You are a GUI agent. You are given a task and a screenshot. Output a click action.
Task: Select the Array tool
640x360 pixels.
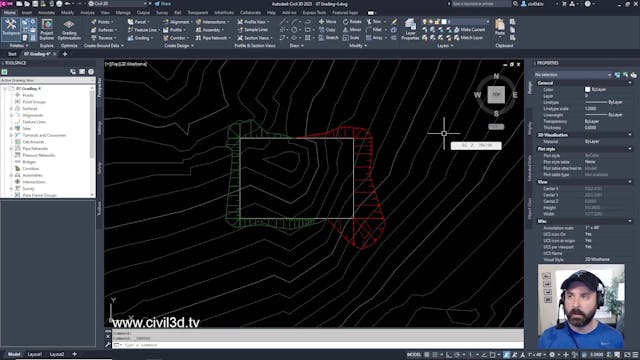coord(375,38)
